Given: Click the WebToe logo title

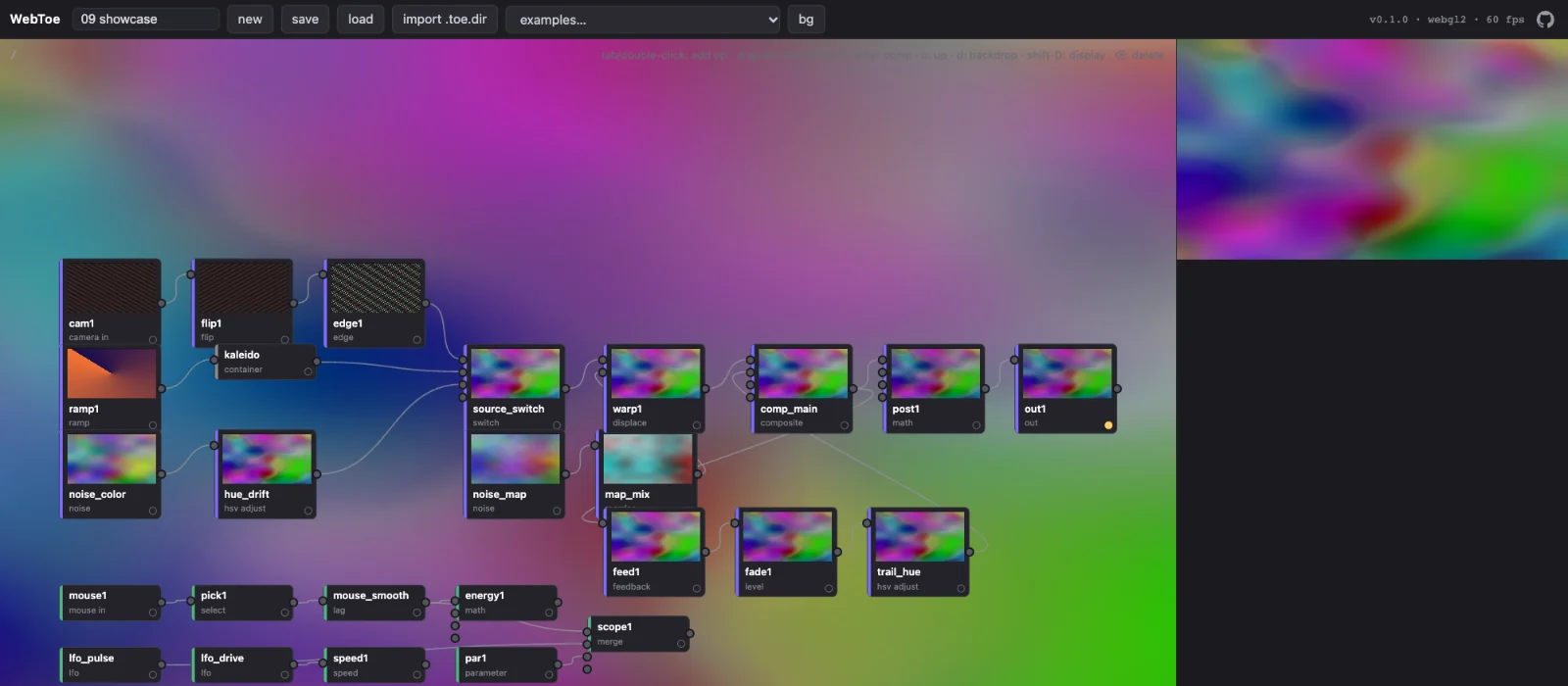Looking at the screenshot, I should point(34,19).
